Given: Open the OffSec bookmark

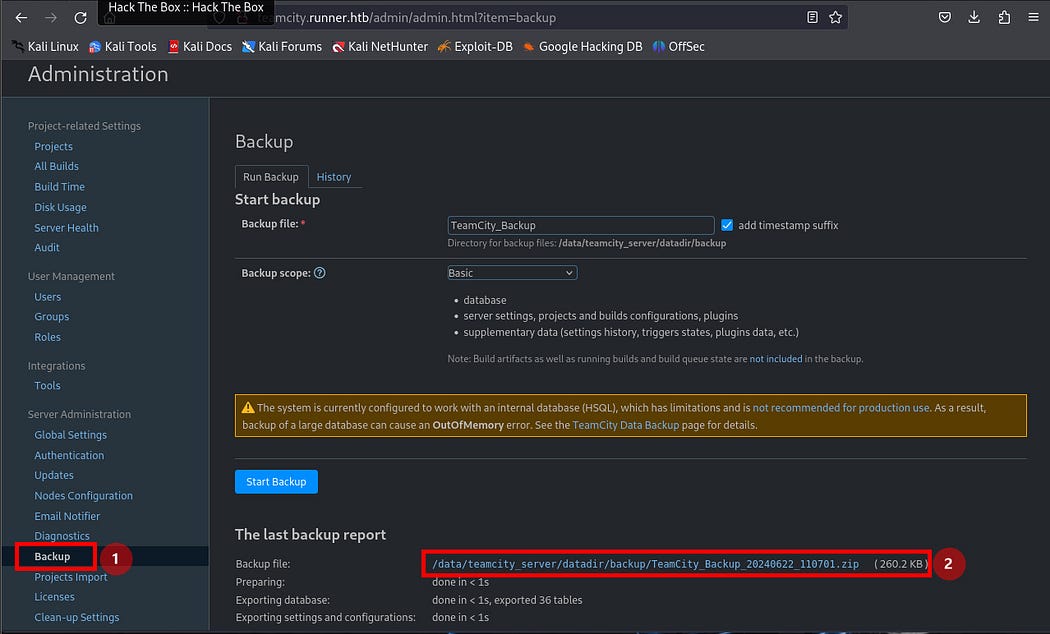Looking at the screenshot, I should (678, 46).
